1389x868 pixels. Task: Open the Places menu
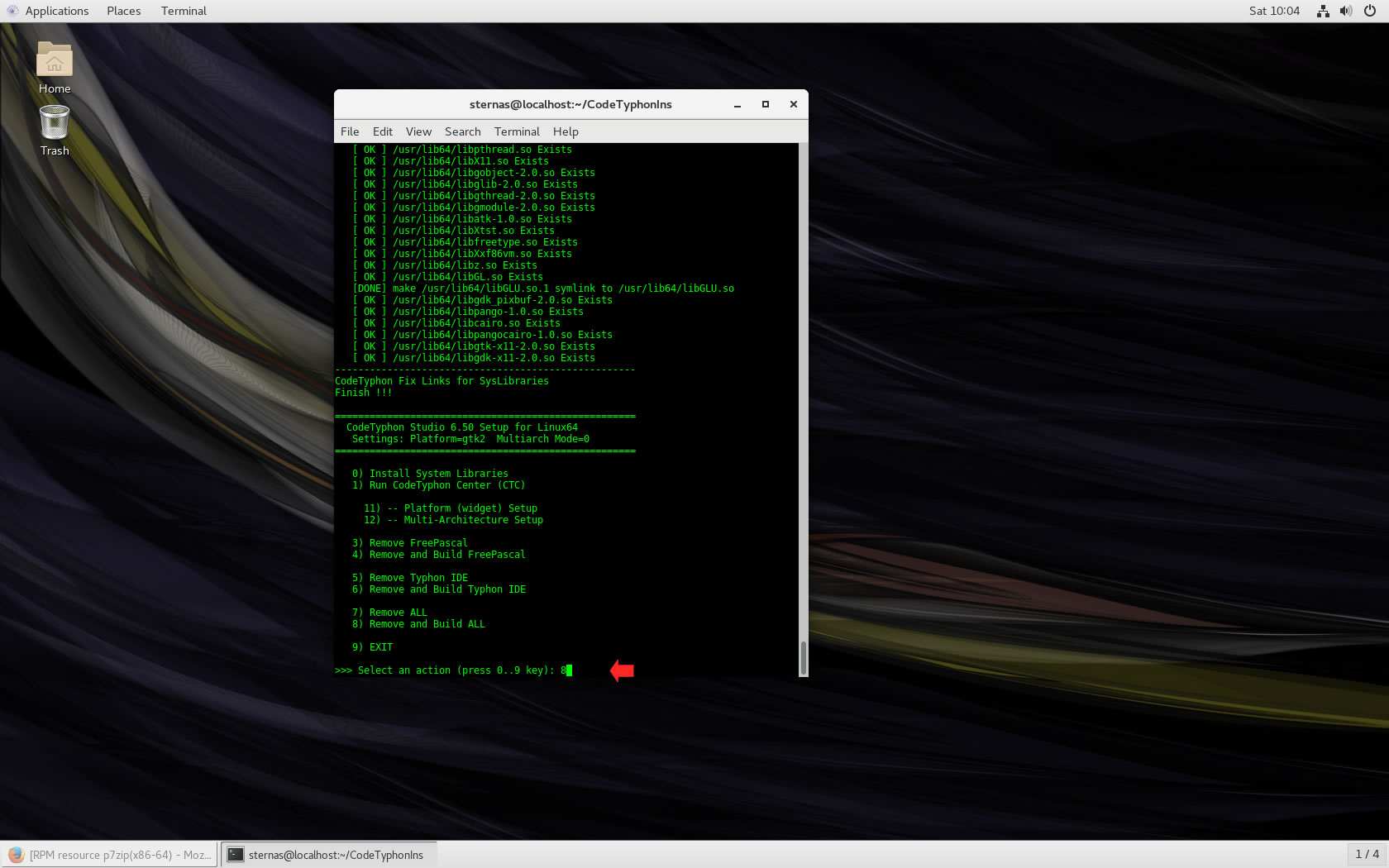[124, 11]
